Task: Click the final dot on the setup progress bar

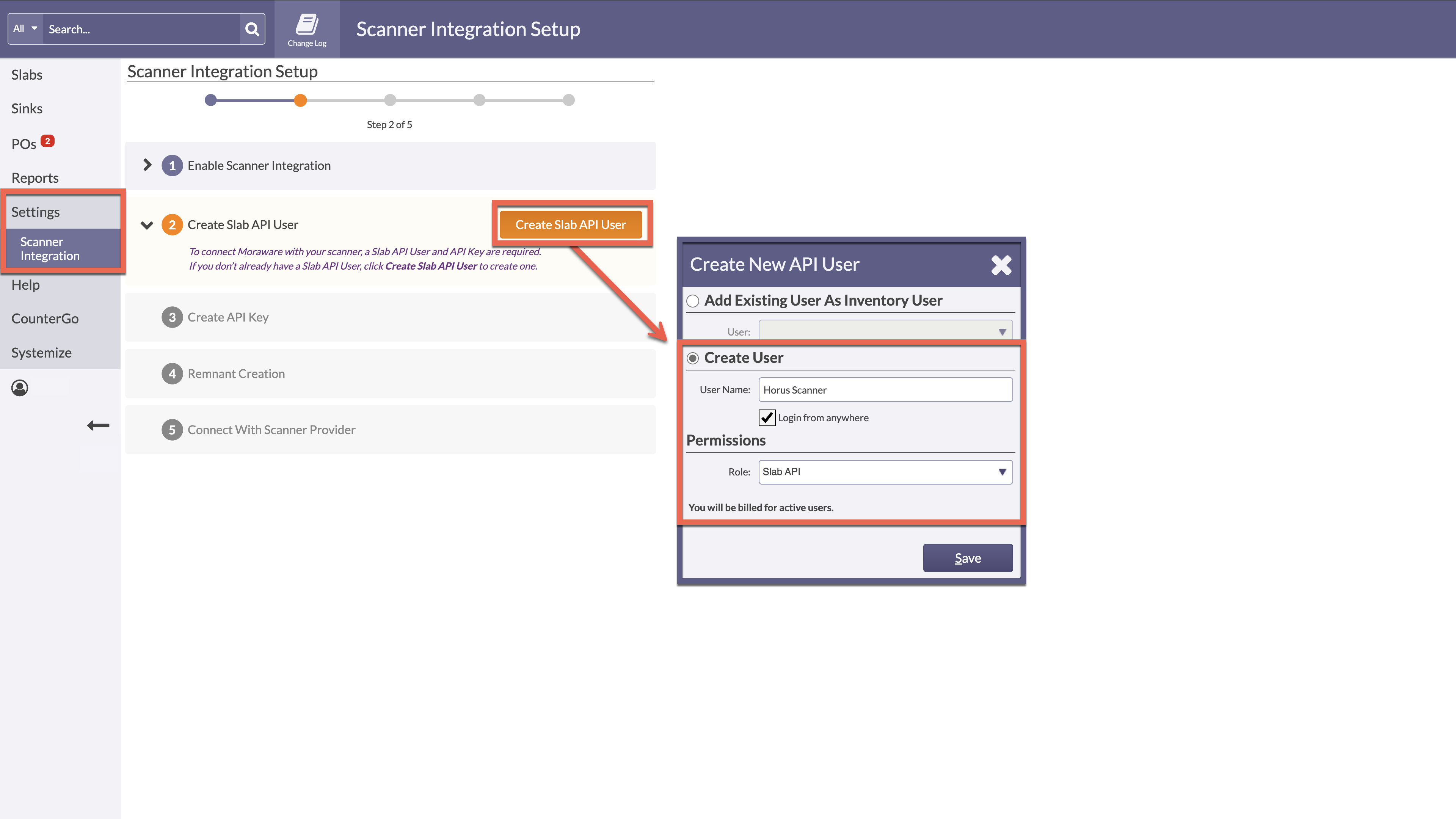Action: (569, 100)
